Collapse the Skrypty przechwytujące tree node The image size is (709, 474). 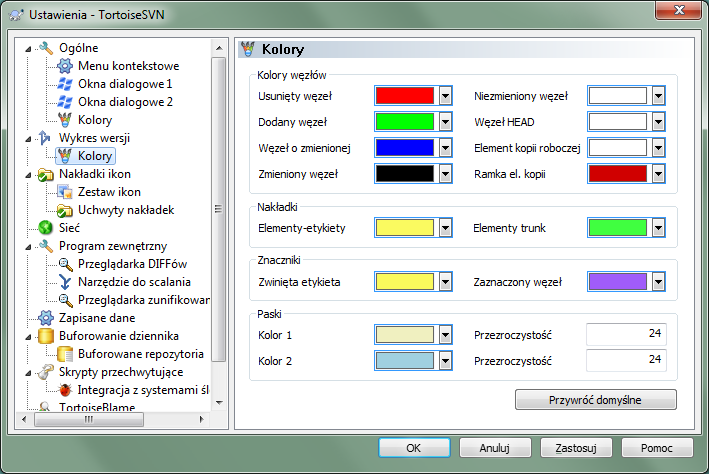(28, 373)
